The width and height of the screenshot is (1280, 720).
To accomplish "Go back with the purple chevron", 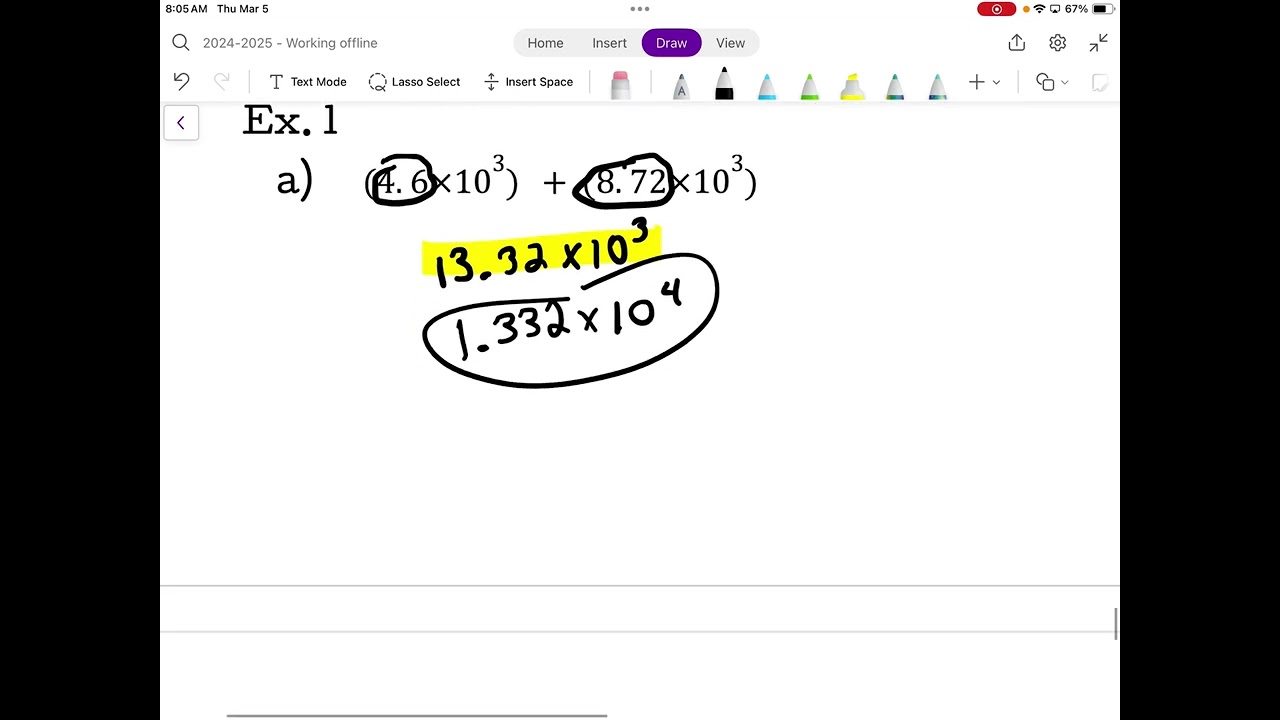I will coord(181,123).
